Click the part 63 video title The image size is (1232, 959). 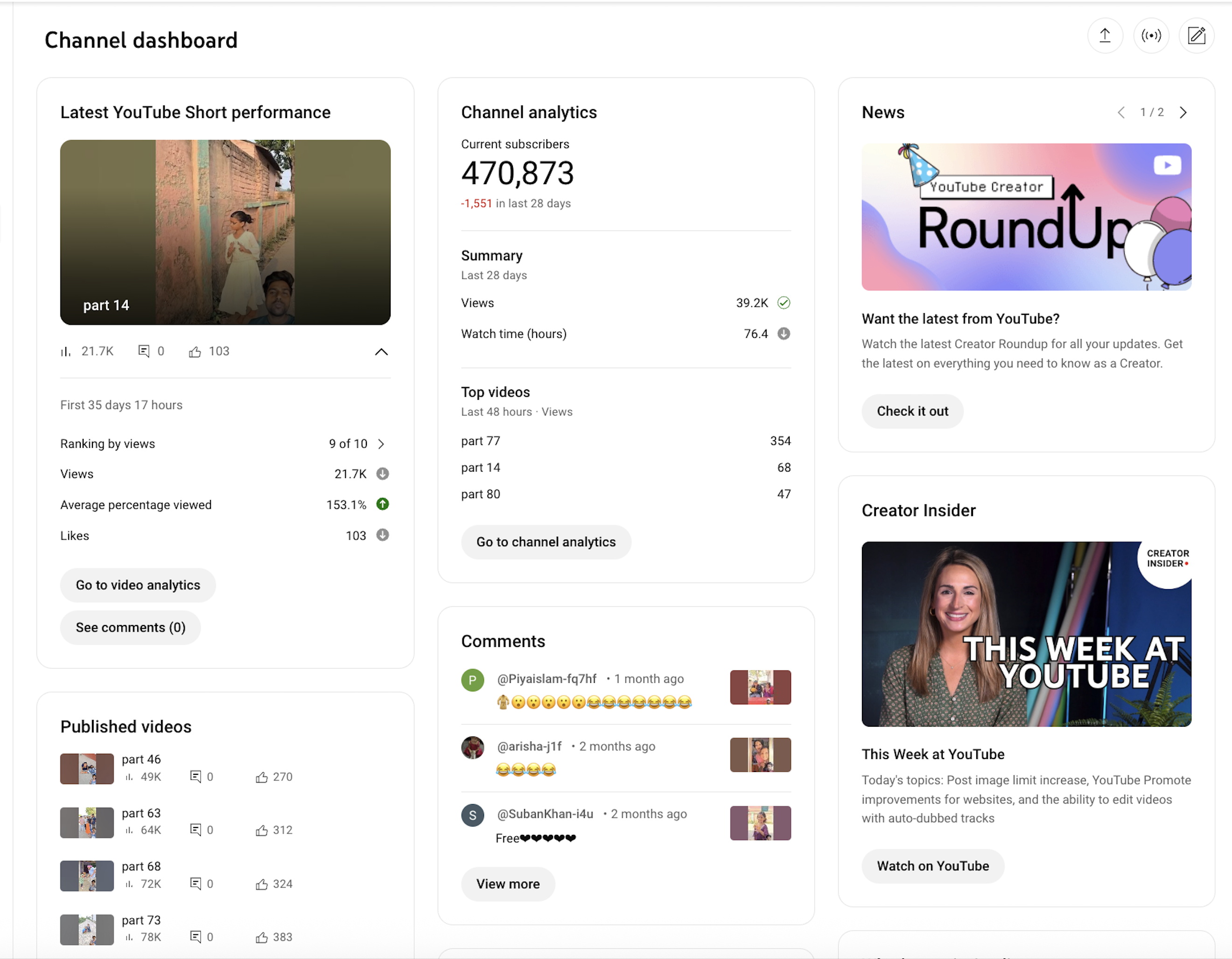click(x=141, y=813)
